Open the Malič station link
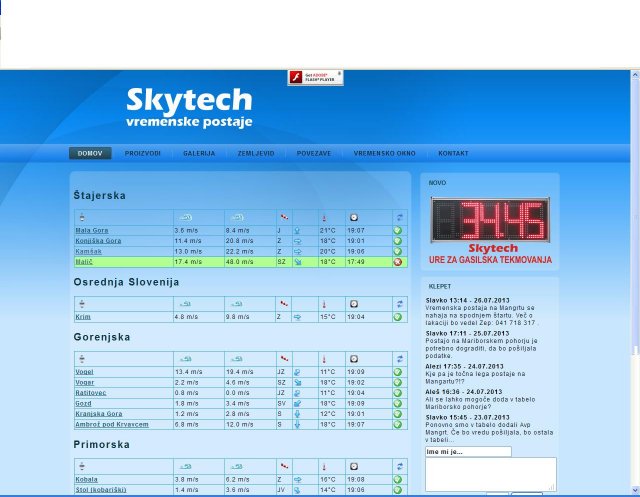640x497 pixels. pyautogui.click(x=84, y=262)
